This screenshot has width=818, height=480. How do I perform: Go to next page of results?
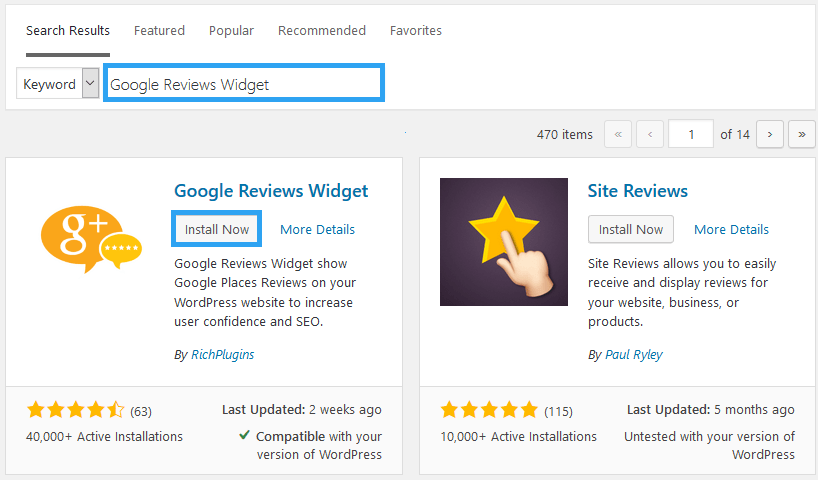tap(769, 135)
